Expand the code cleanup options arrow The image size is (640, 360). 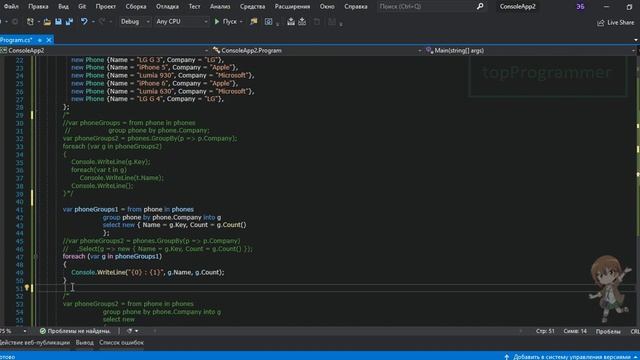click(x=136, y=331)
